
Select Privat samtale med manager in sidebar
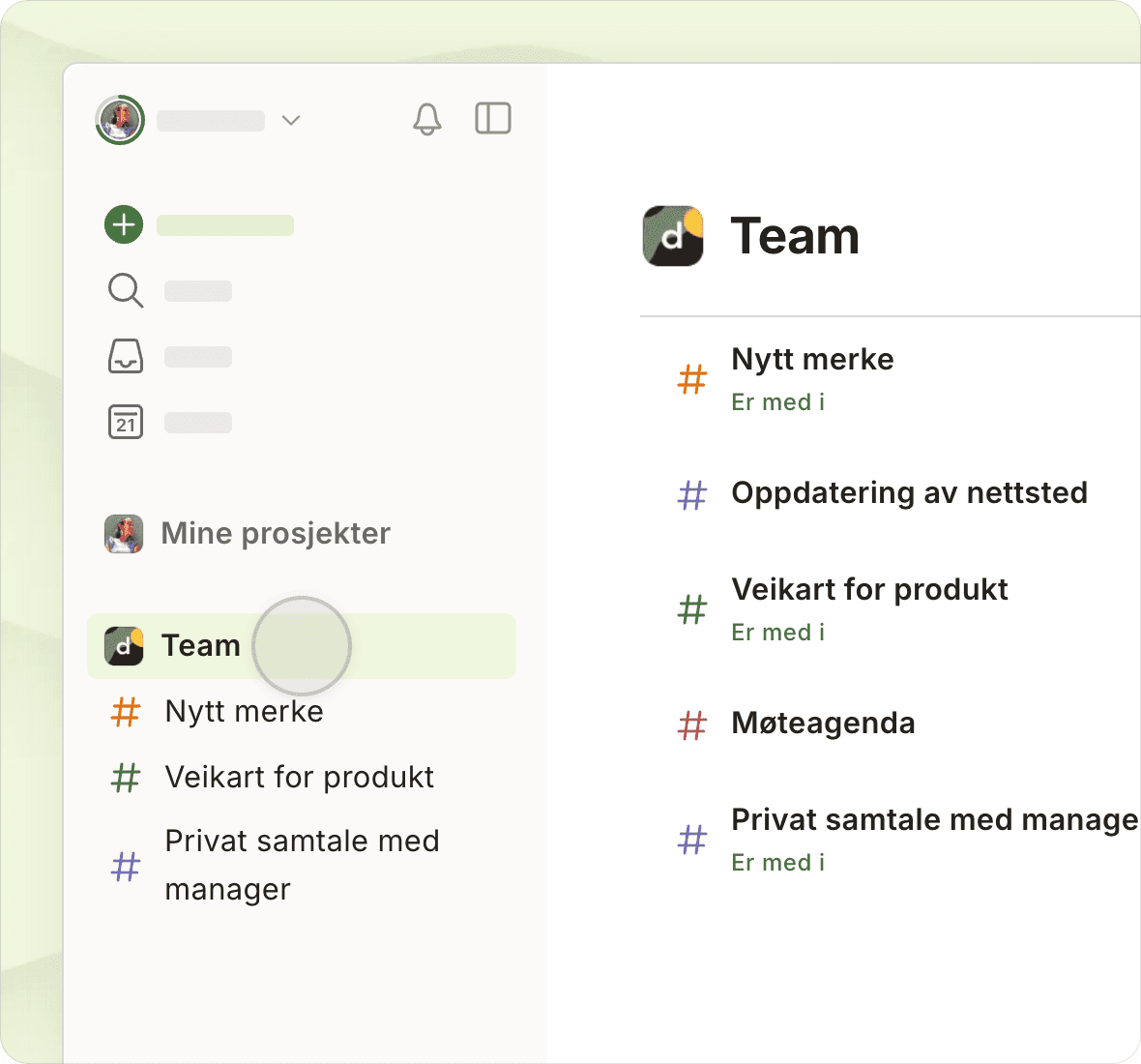pyautogui.click(x=302, y=865)
